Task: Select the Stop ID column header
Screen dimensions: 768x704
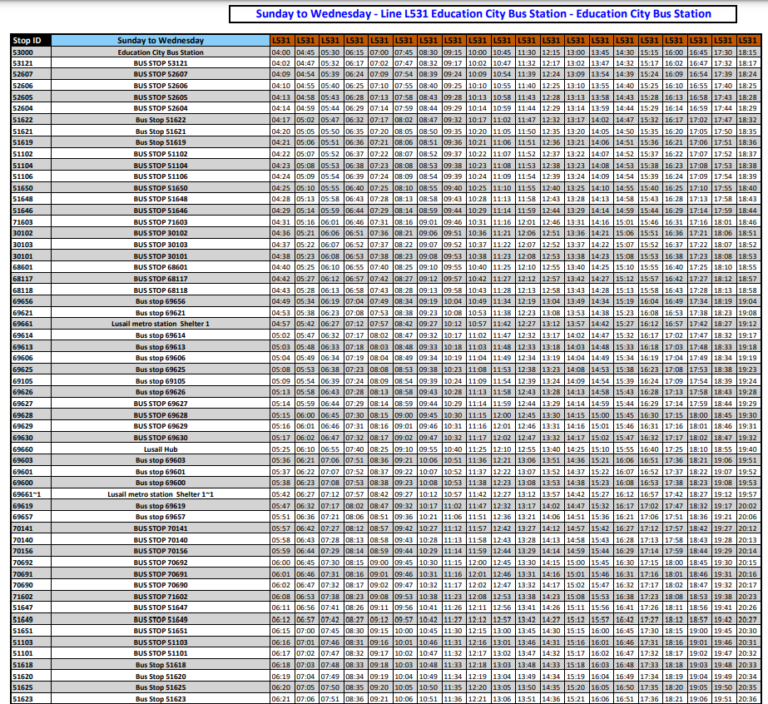Action: click(x=31, y=40)
